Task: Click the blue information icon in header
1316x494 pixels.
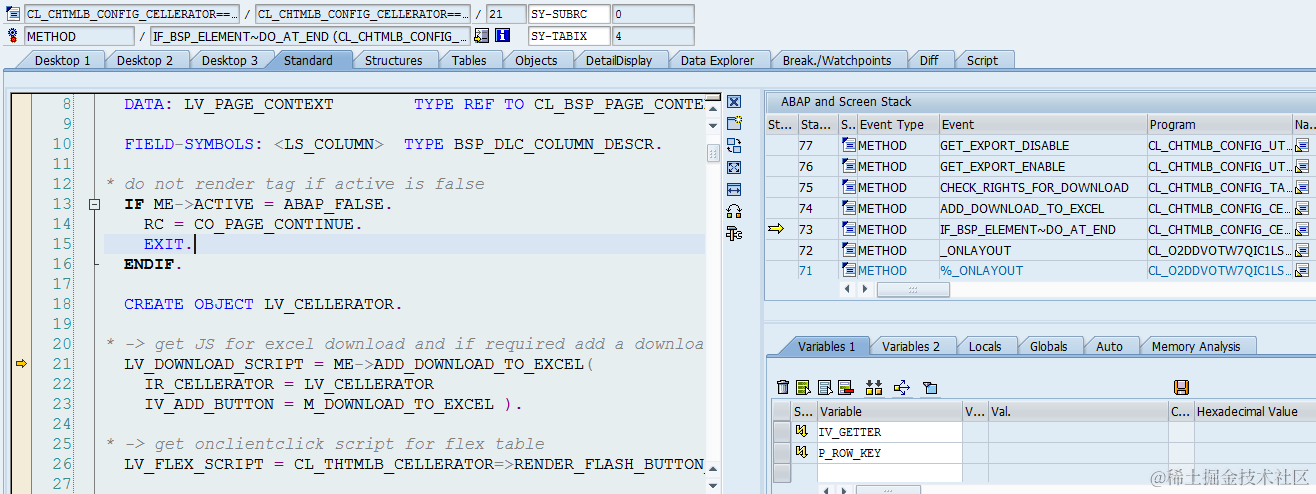Action: point(503,36)
